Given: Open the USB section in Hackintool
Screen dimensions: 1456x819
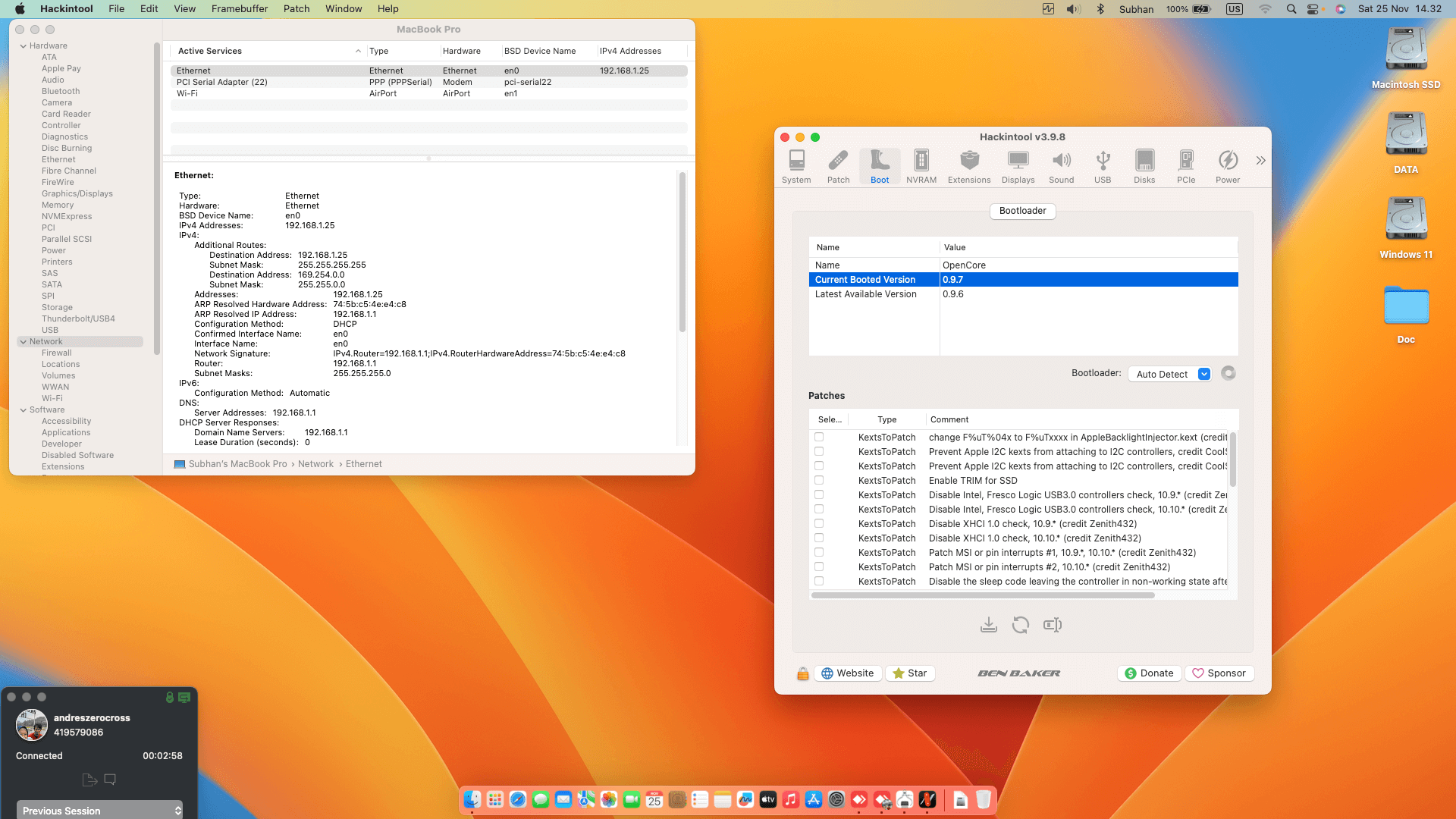Looking at the screenshot, I should click(1103, 166).
